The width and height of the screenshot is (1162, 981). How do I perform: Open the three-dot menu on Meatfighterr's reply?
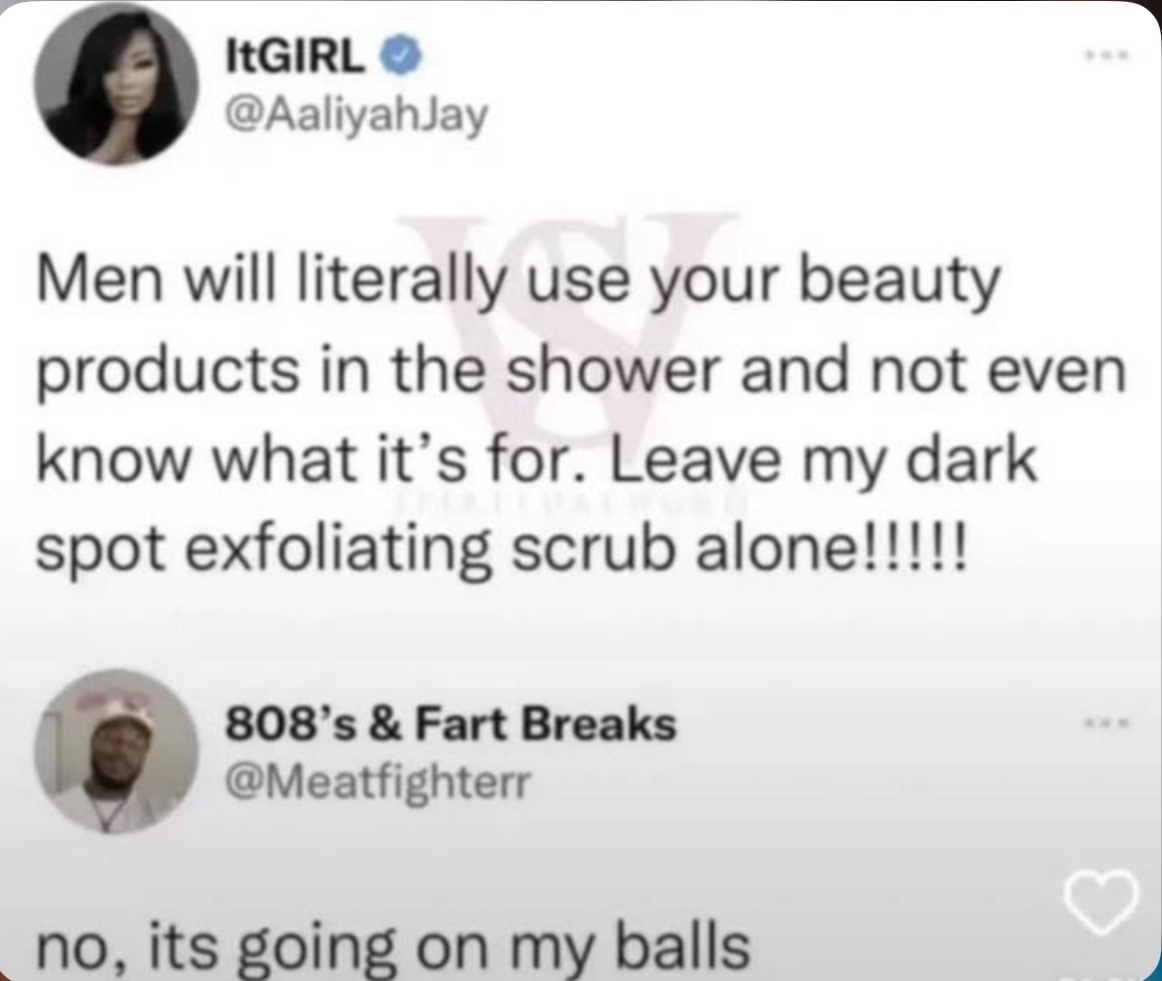[1105, 722]
